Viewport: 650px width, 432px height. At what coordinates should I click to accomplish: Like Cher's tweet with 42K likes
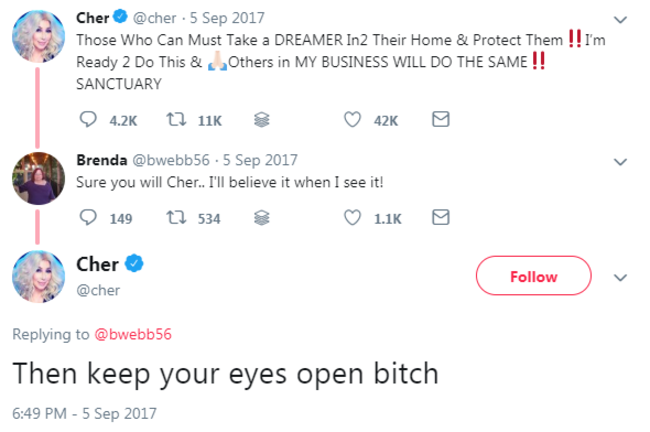click(x=352, y=120)
